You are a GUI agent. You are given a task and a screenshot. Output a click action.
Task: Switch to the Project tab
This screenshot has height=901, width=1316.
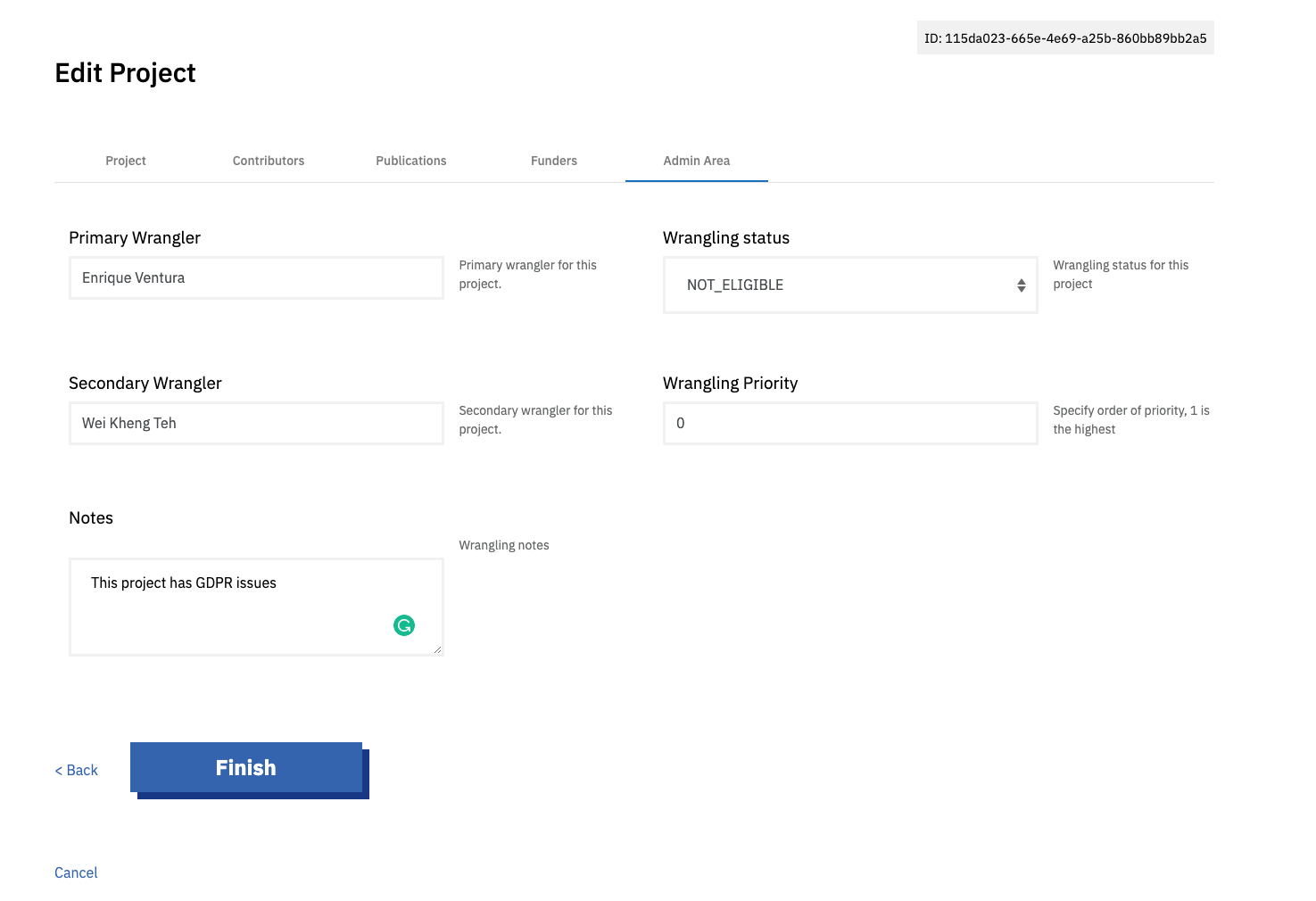click(x=125, y=161)
